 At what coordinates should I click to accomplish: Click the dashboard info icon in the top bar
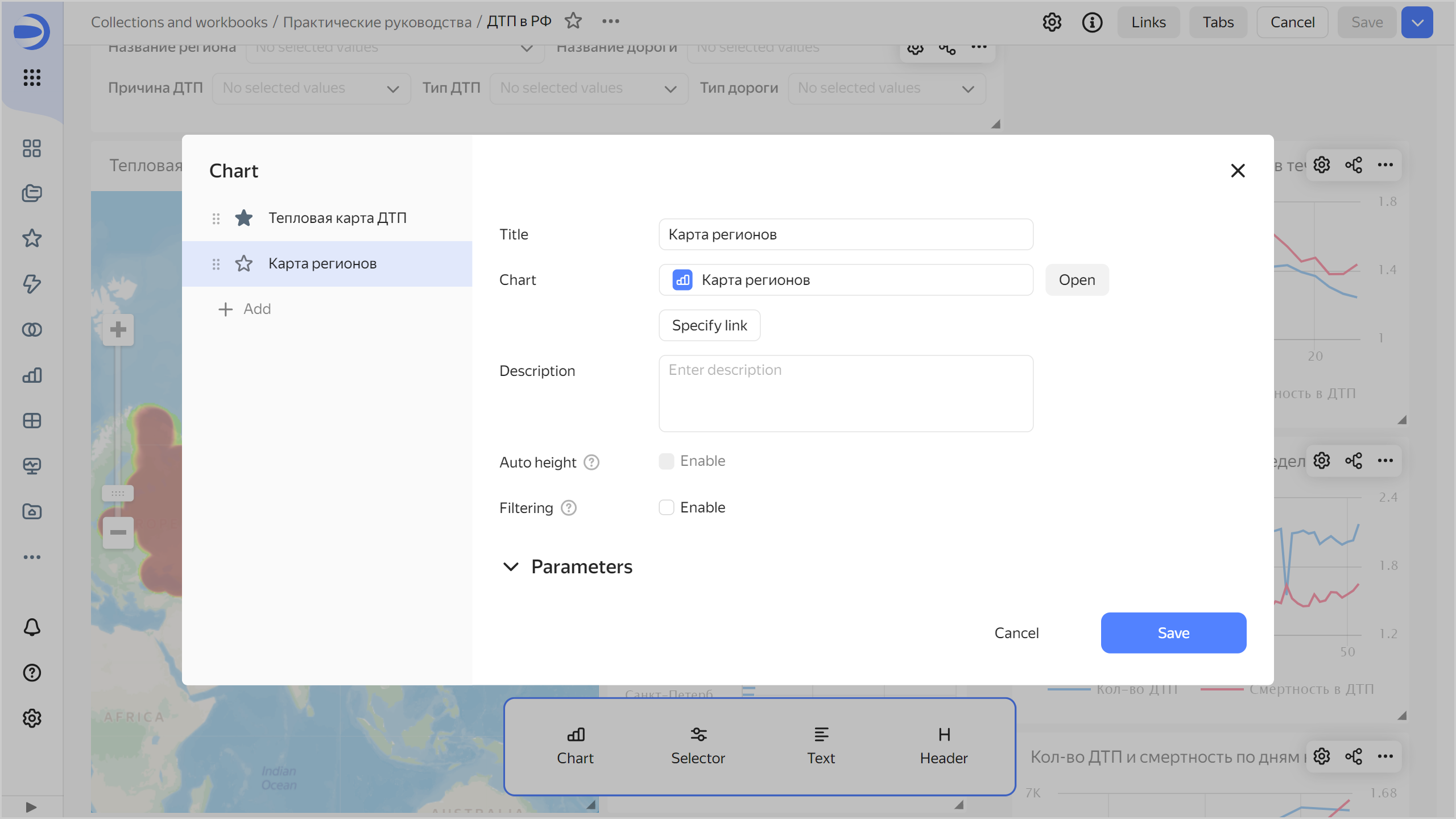point(1092,23)
